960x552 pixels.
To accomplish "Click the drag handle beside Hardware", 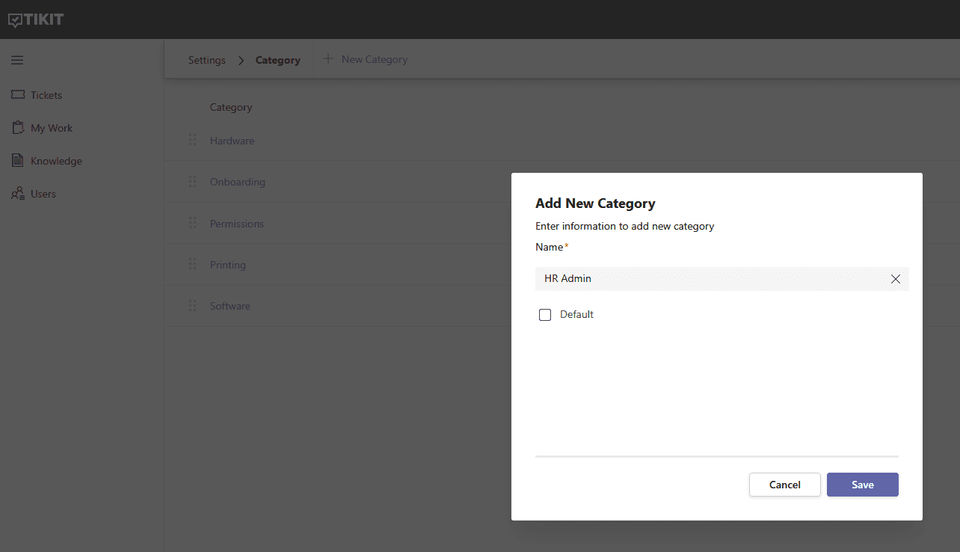I will point(192,141).
